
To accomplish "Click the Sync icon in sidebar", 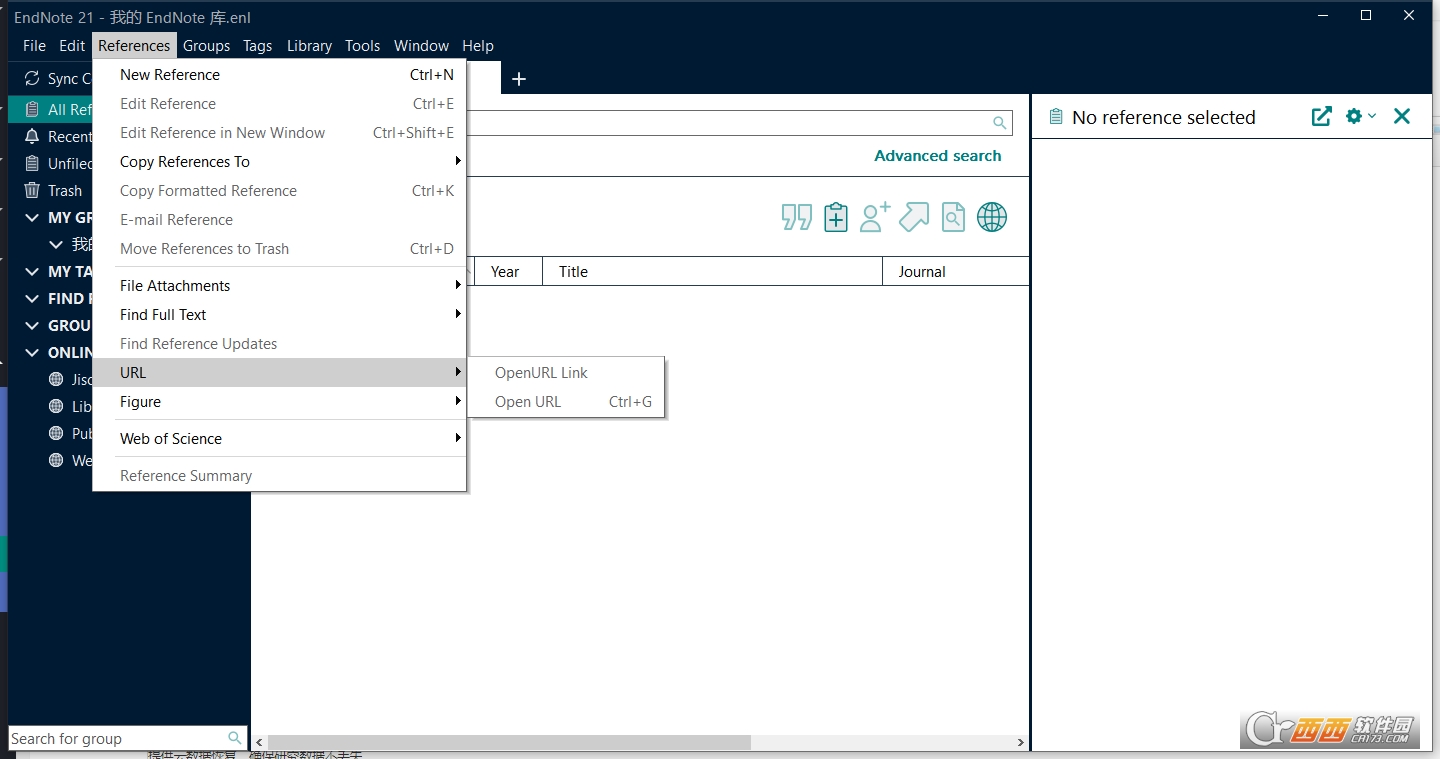I will point(32,79).
